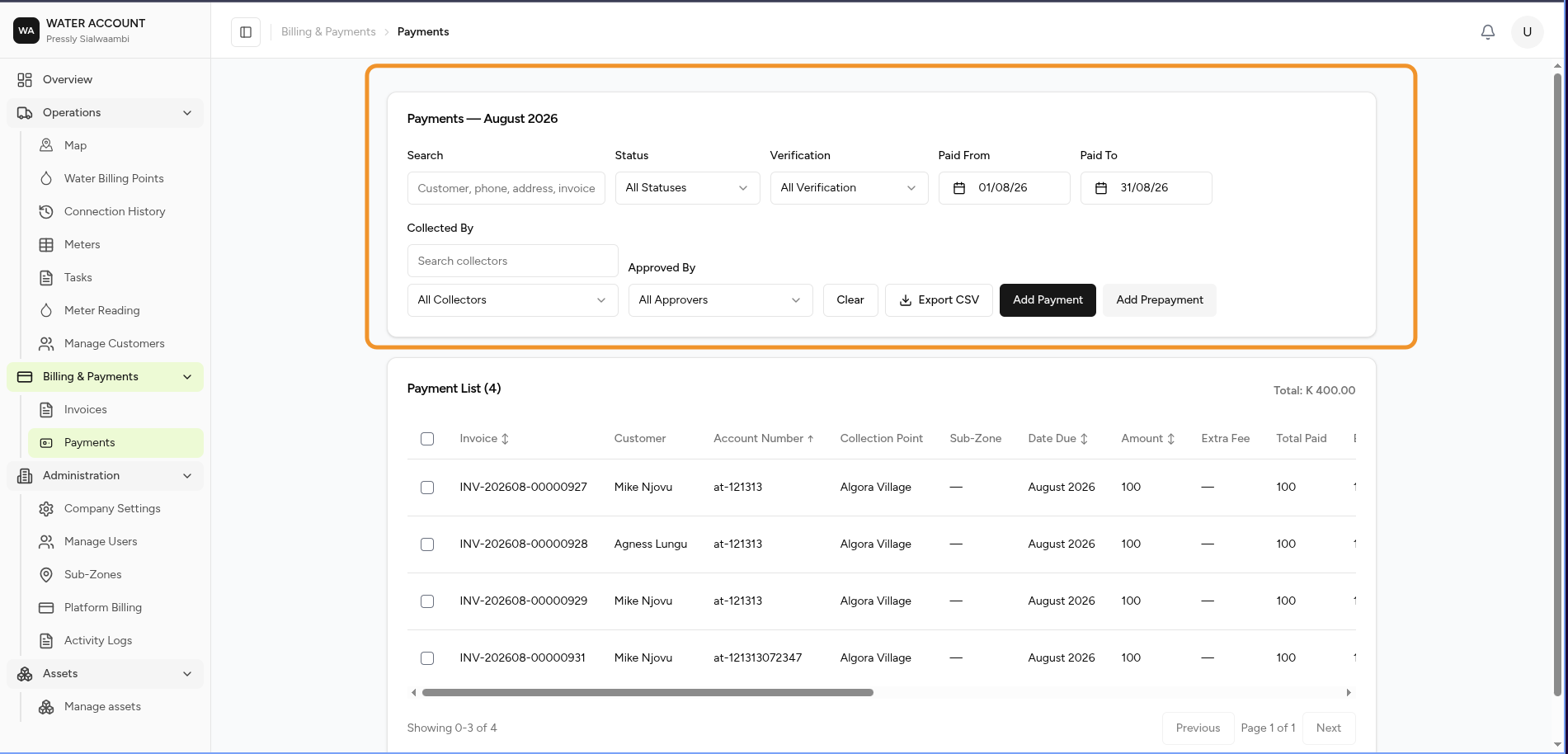1568x754 pixels.
Task: Click the Water Billing Points droplet icon
Action: [x=46, y=178]
